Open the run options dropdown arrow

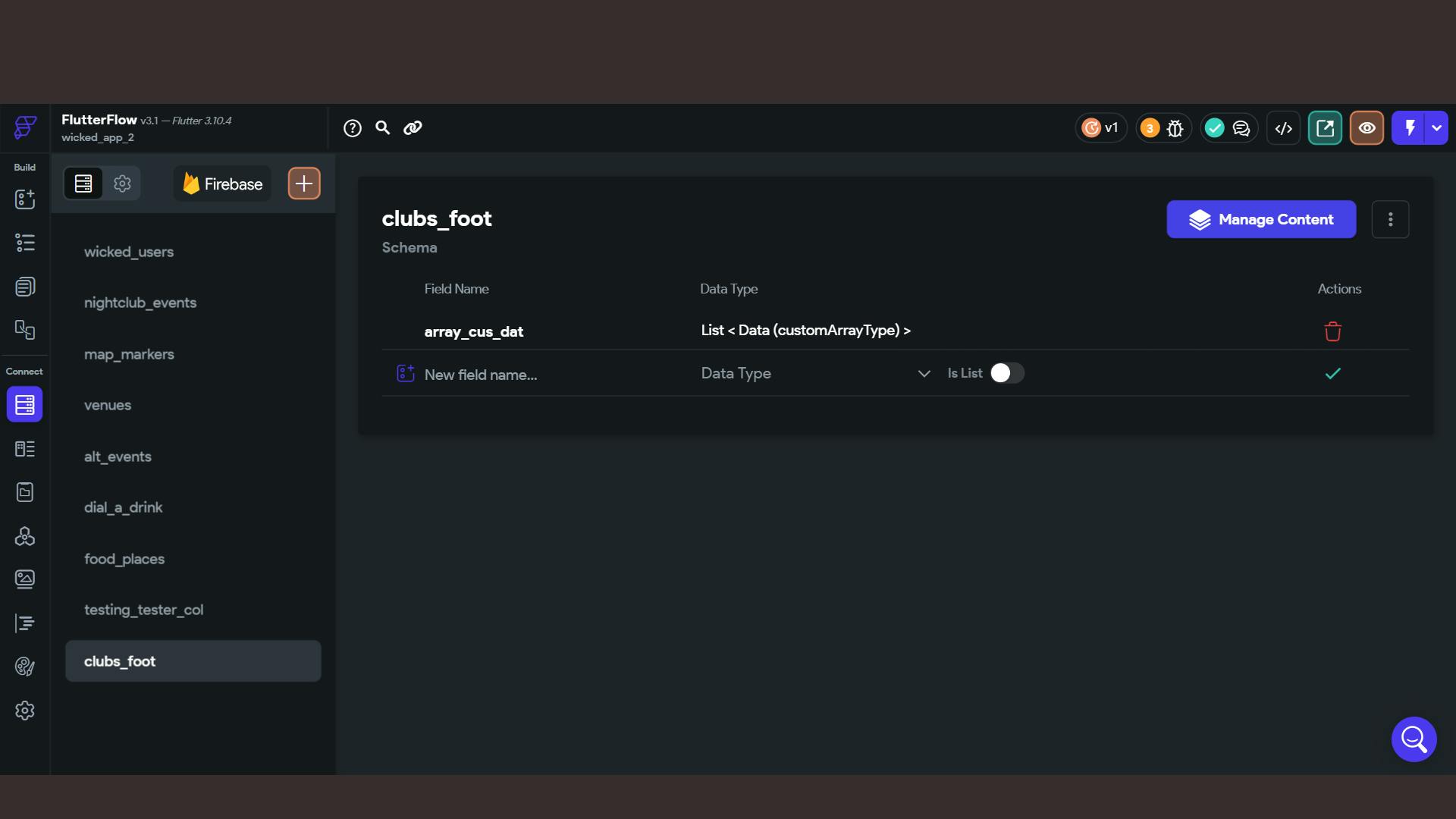coord(1436,128)
